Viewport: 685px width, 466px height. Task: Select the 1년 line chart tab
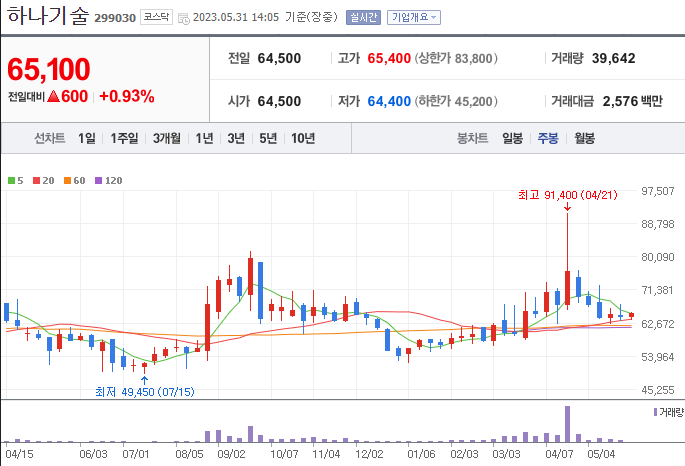(x=204, y=138)
